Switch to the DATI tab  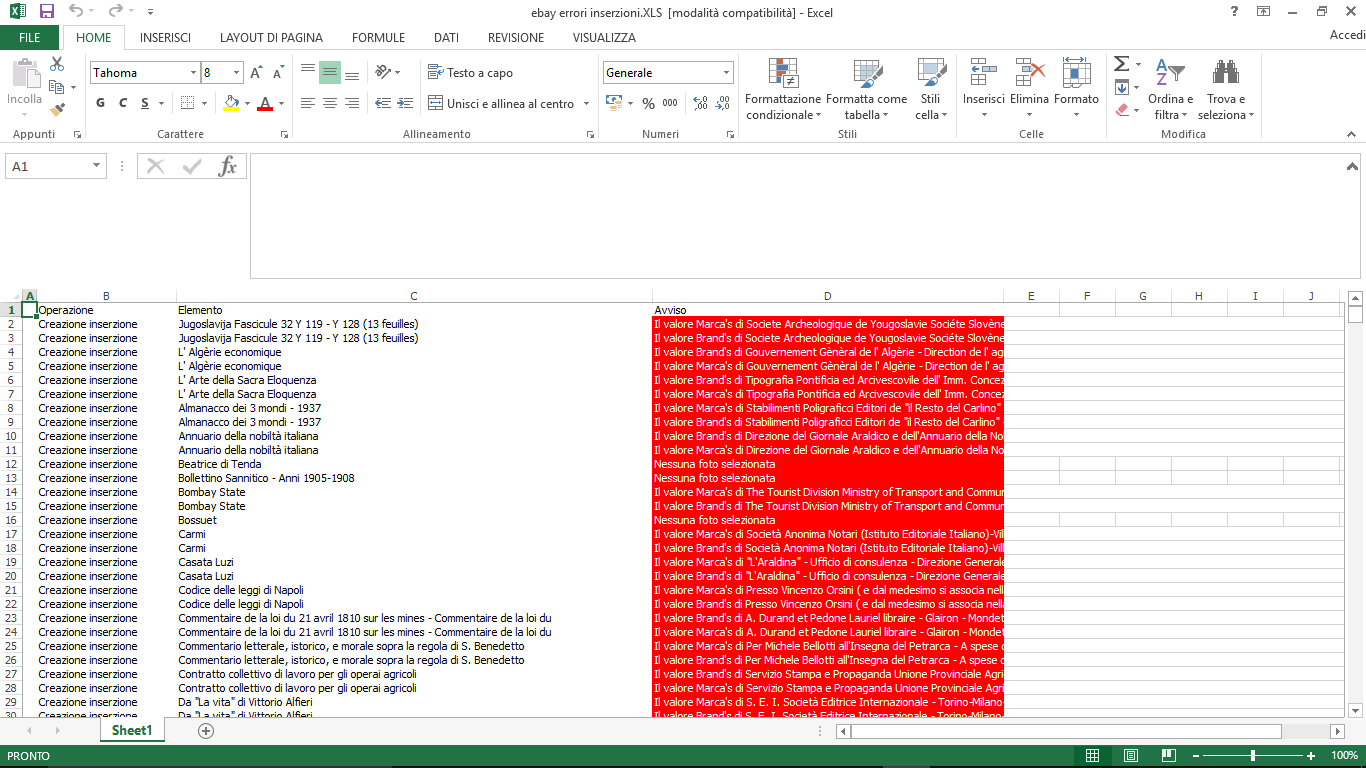coord(446,38)
